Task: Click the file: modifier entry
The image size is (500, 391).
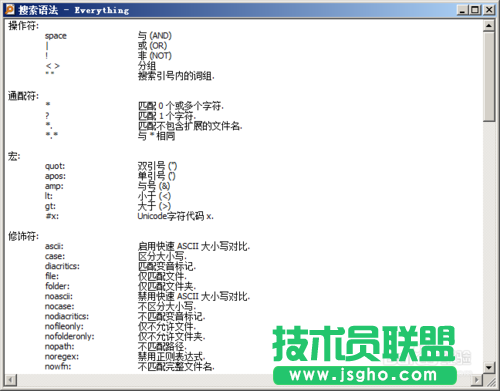Action: point(52,276)
